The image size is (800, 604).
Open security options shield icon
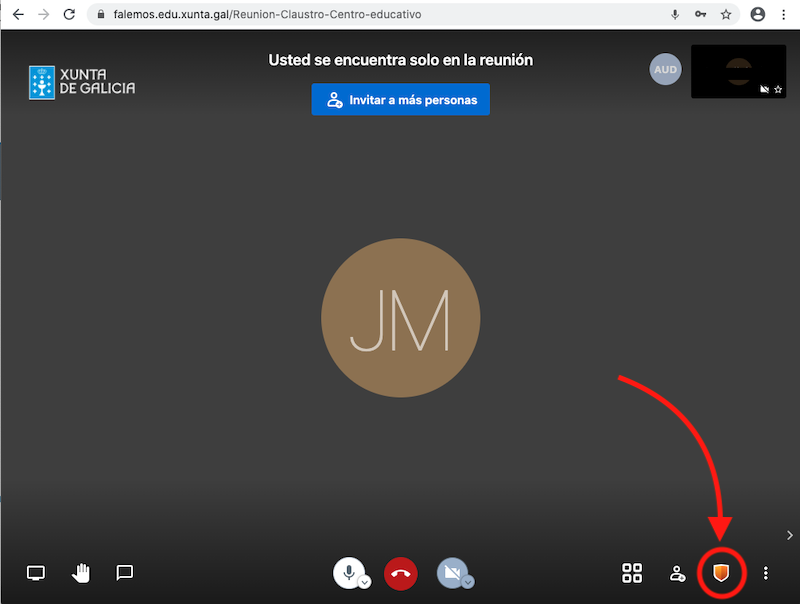[719, 573]
